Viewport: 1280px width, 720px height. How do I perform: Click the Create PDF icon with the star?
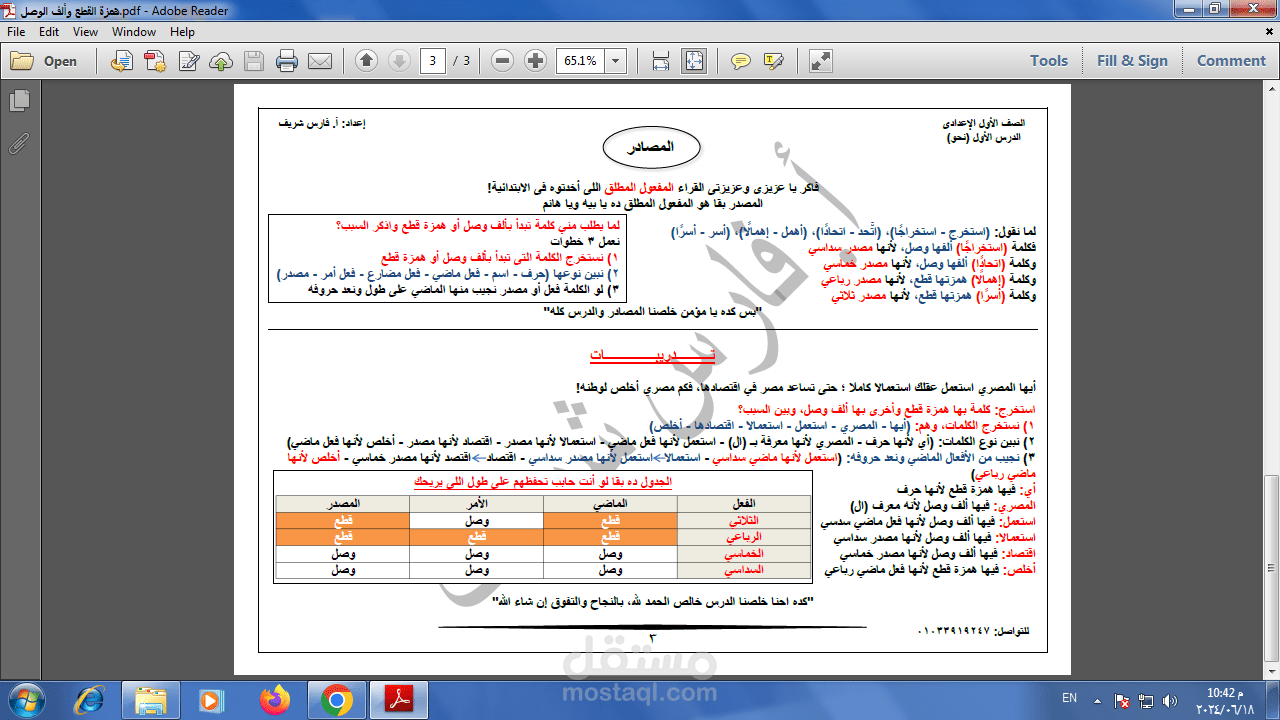pos(155,61)
